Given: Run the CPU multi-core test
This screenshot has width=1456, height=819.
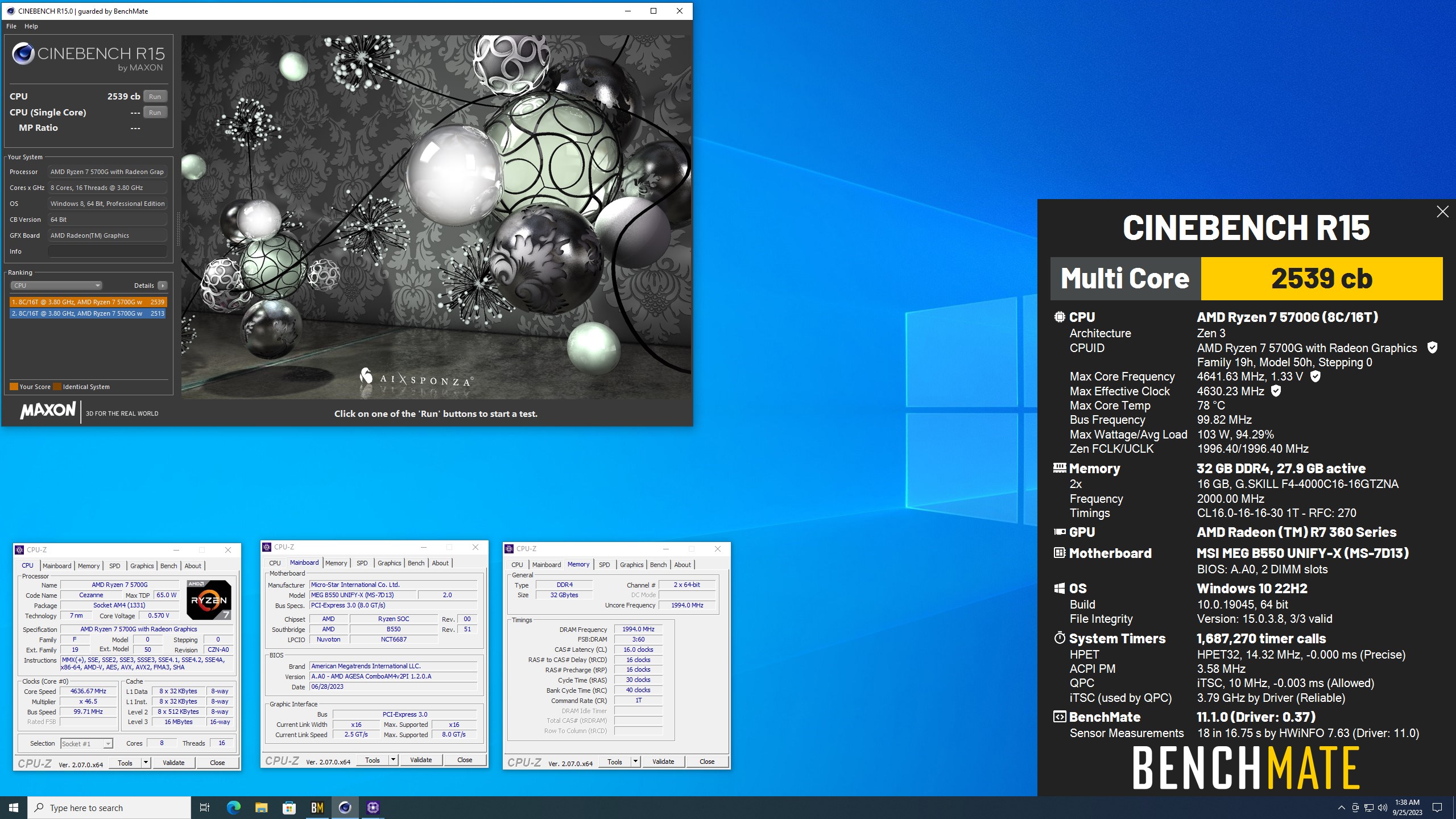Looking at the screenshot, I should point(155,96).
